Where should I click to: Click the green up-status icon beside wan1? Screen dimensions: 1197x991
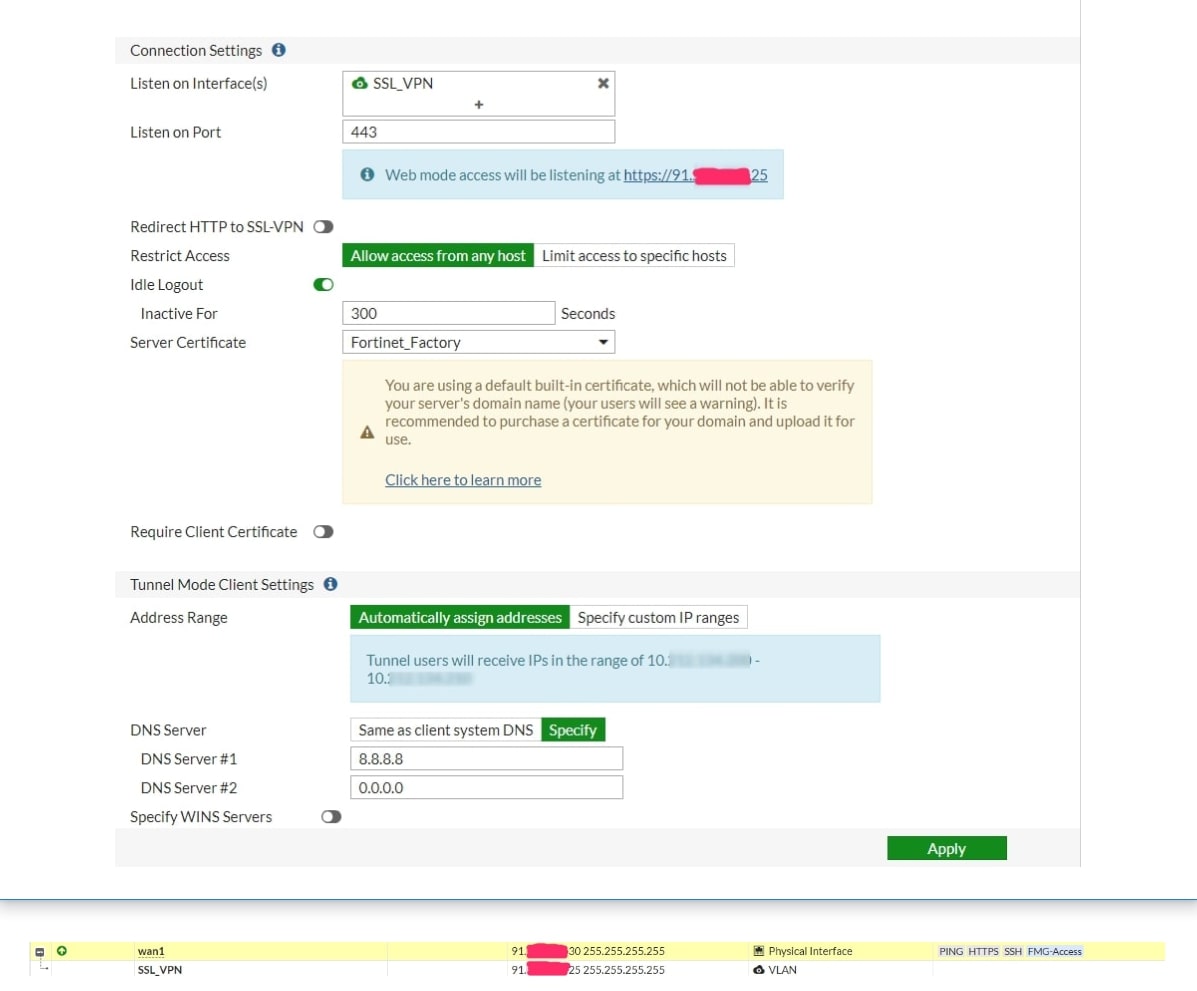(62, 951)
